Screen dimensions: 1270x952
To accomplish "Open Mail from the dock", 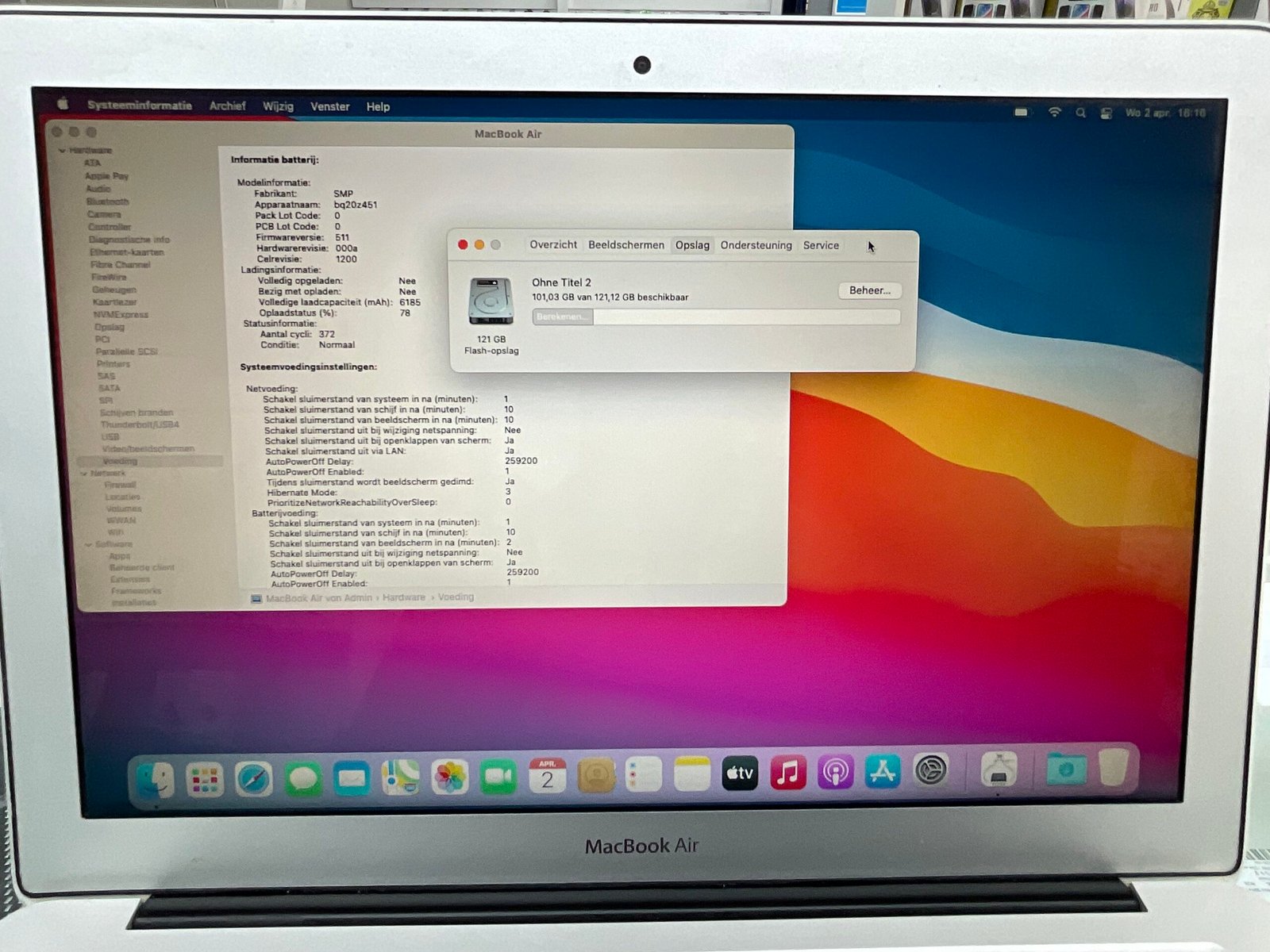I will click(x=352, y=778).
